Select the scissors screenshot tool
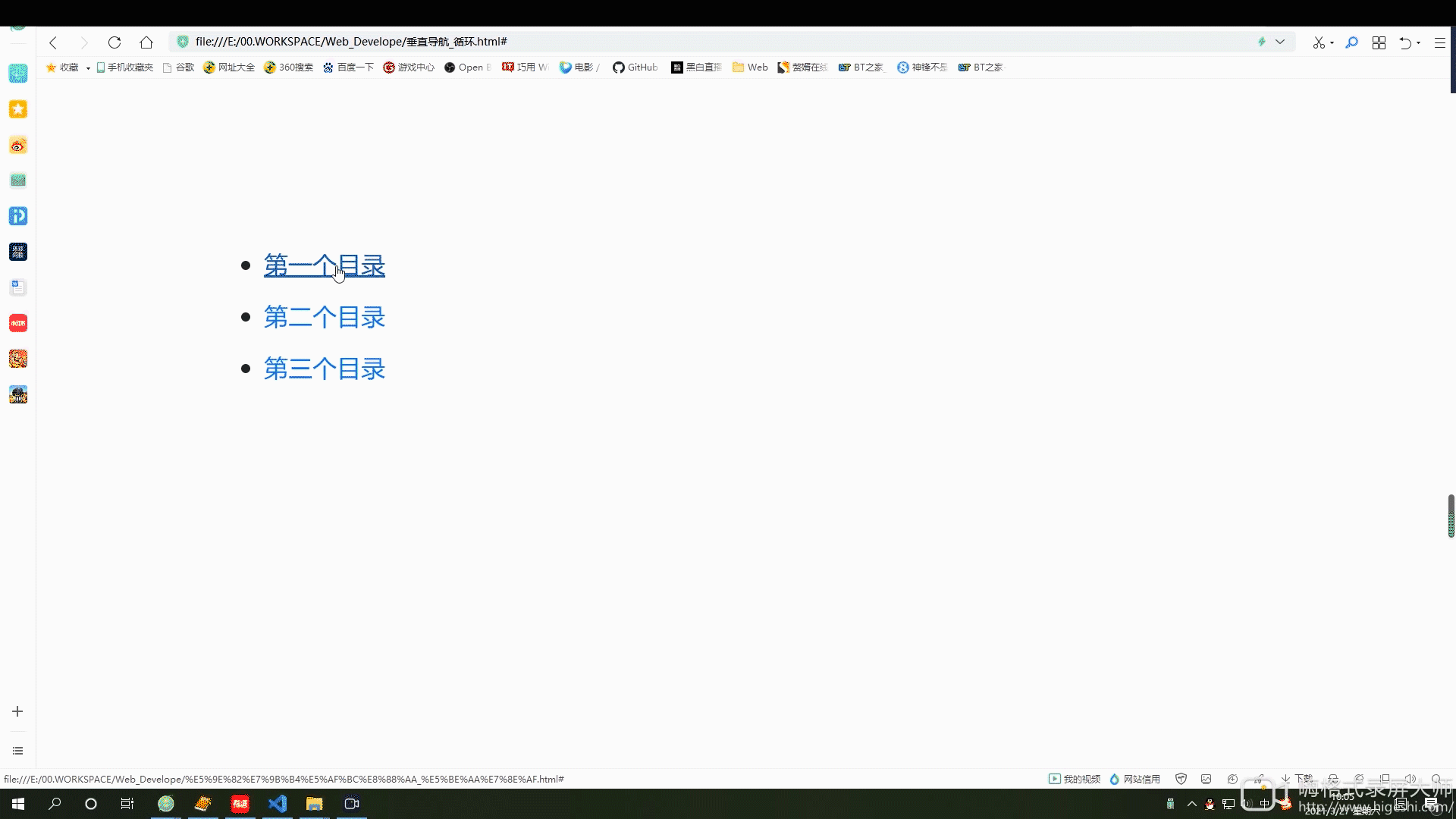 click(1319, 42)
